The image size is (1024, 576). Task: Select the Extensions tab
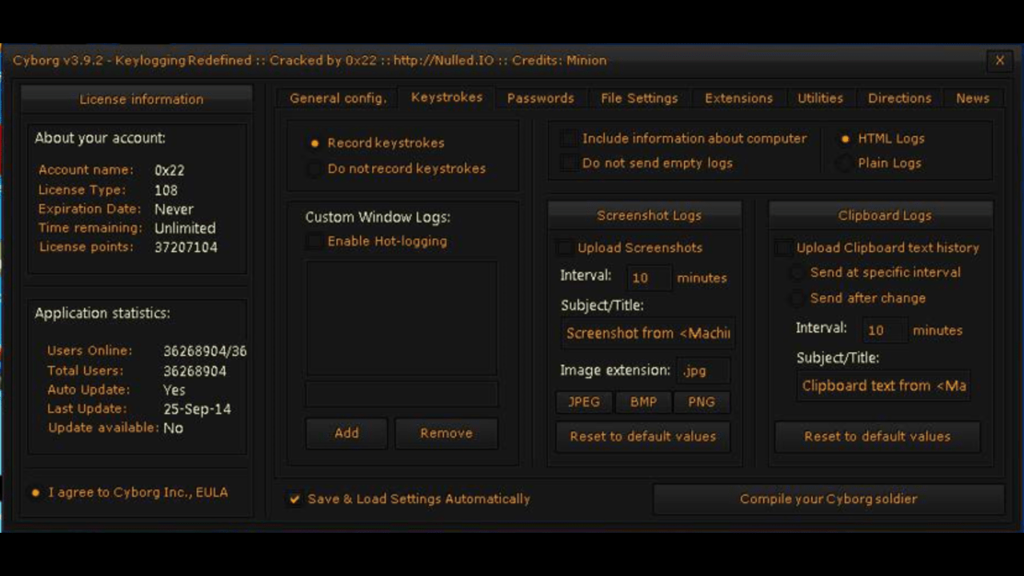pyautogui.click(x=739, y=99)
